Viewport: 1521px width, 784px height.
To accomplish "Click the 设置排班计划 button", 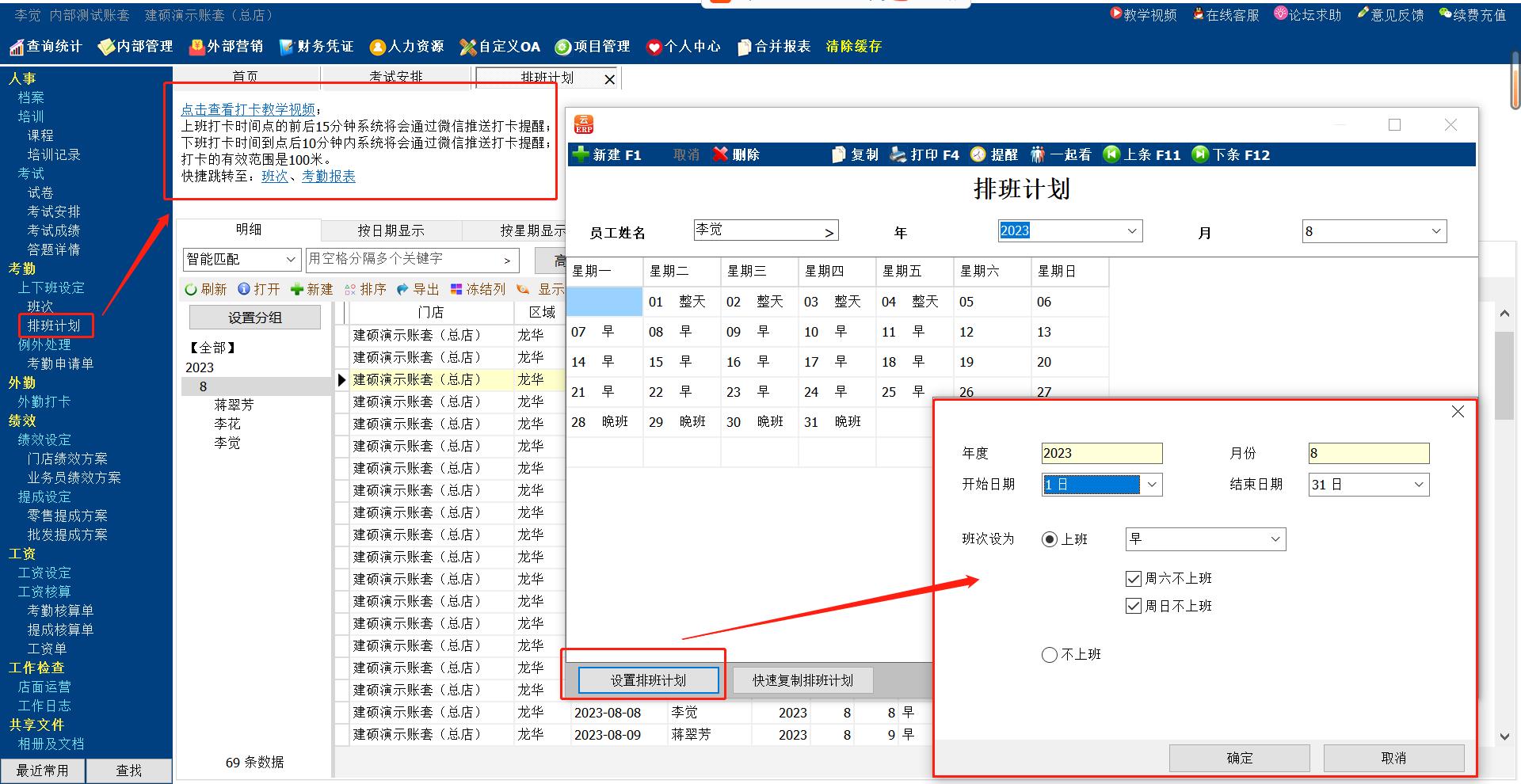I will [x=648, y=680].
